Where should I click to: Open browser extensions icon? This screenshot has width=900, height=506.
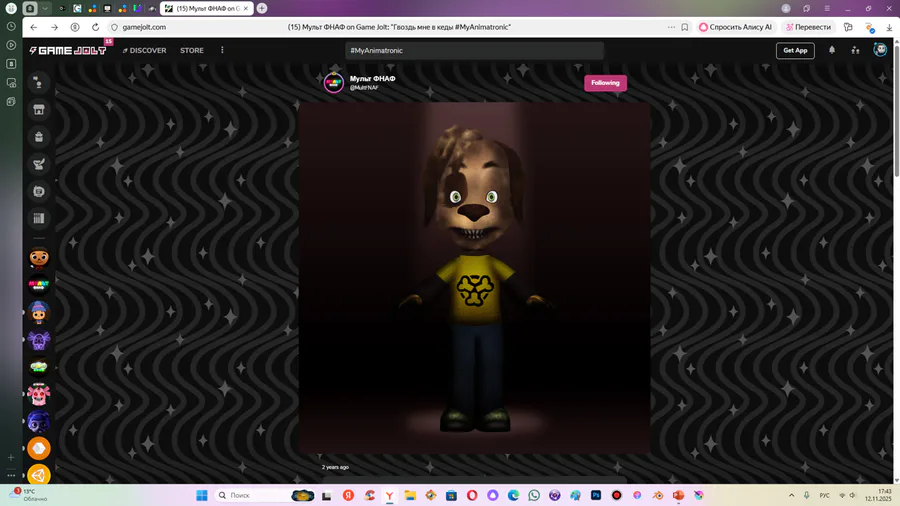tap(848, 27)
